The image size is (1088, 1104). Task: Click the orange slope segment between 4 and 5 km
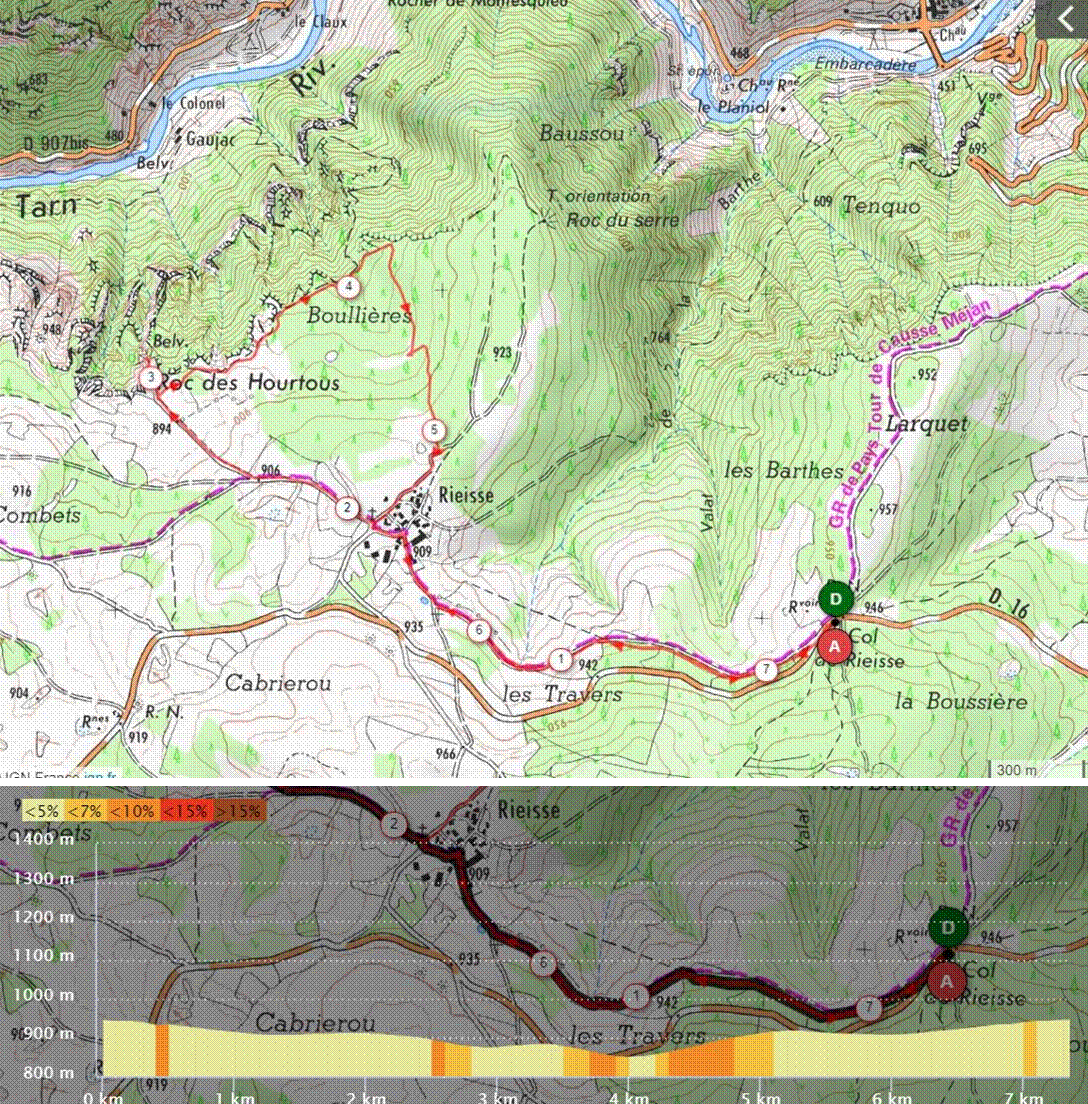[x=701, y=1058]
